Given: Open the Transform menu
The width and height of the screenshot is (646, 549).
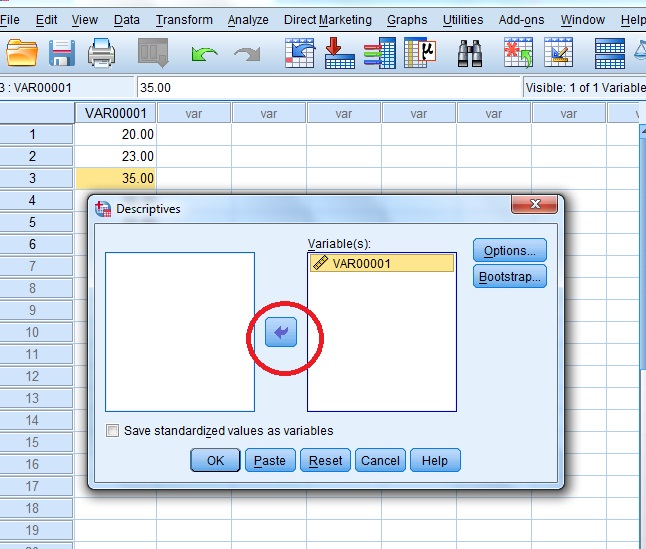Looking at the screenshot, I should coord(184,20).
